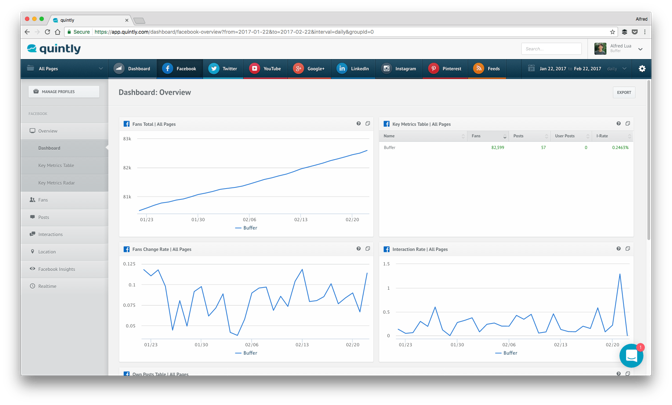Sort table by Posts column
Viewport: 672px width, 405px height.
[530, 136]
